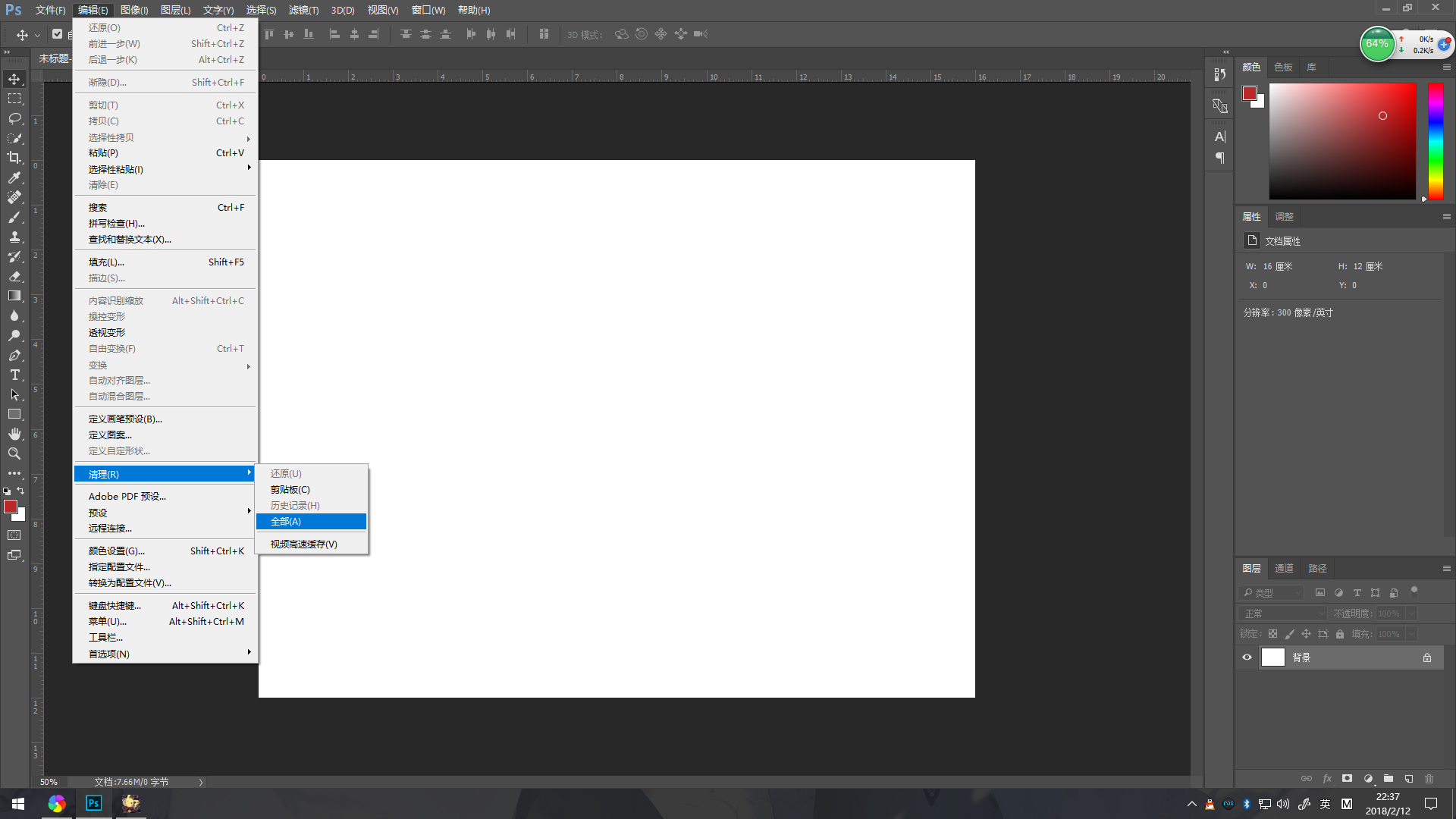Switch to the 通道 tab

point(1284,569)
